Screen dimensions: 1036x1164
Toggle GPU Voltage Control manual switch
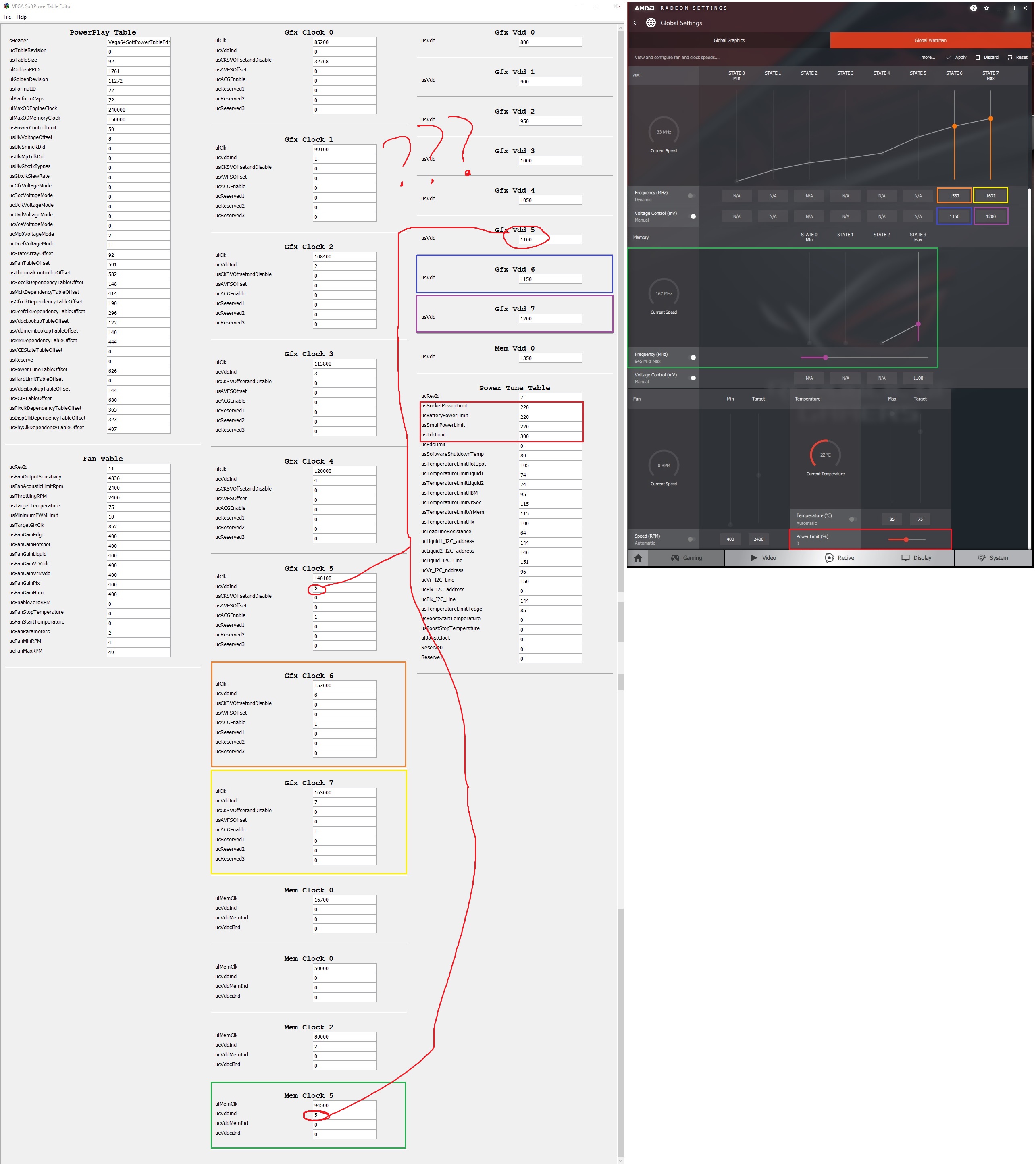point(693,216)
